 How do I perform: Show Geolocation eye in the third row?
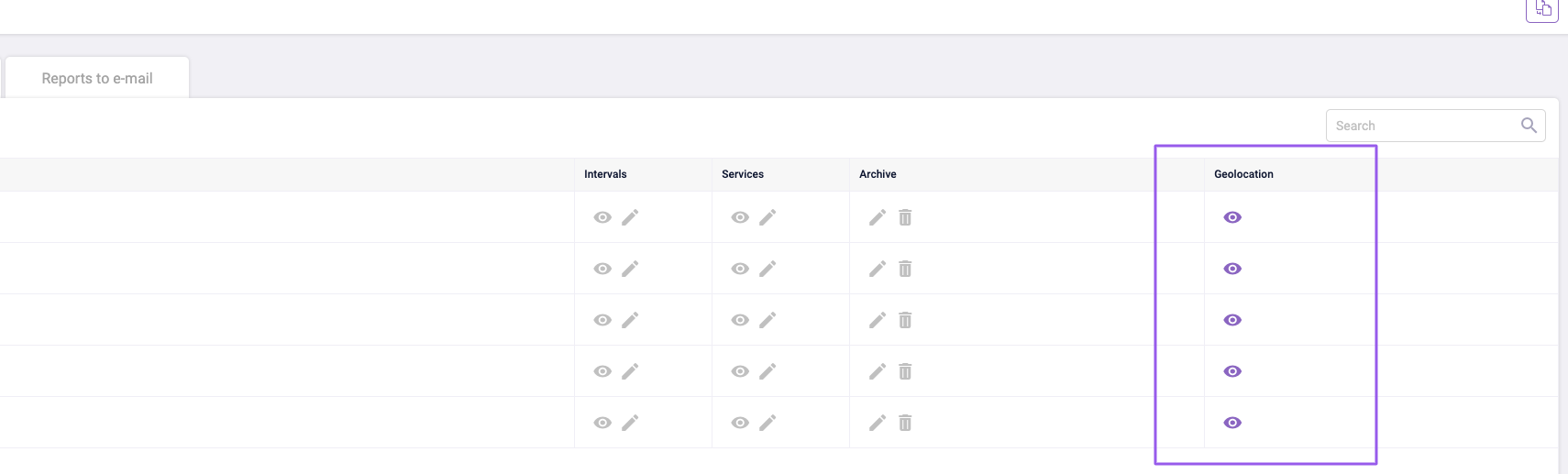click(1232, 320)
